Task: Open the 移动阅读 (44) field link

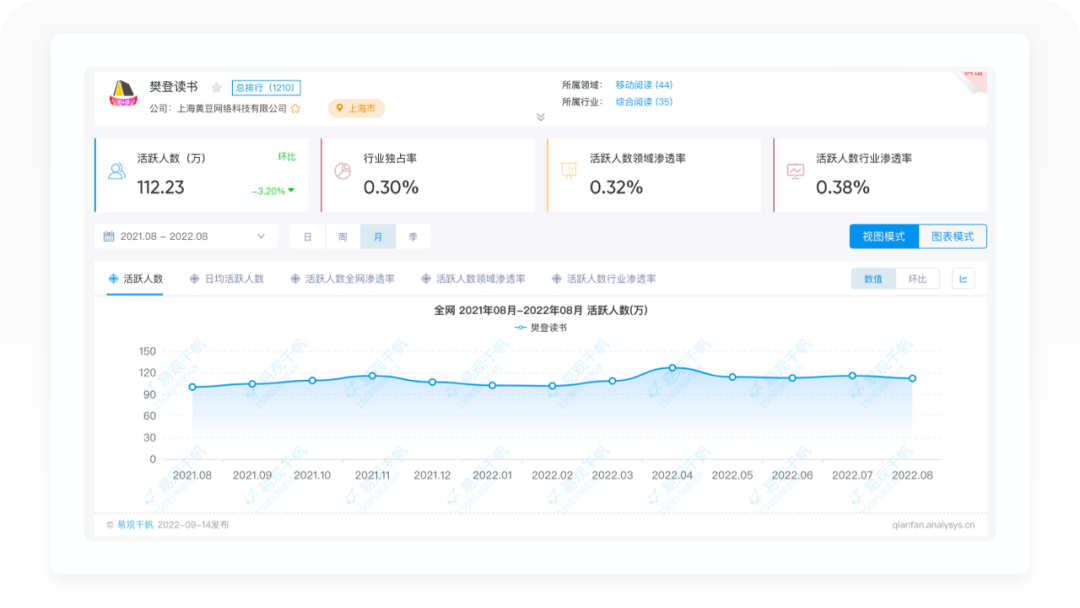Action: 644,85
